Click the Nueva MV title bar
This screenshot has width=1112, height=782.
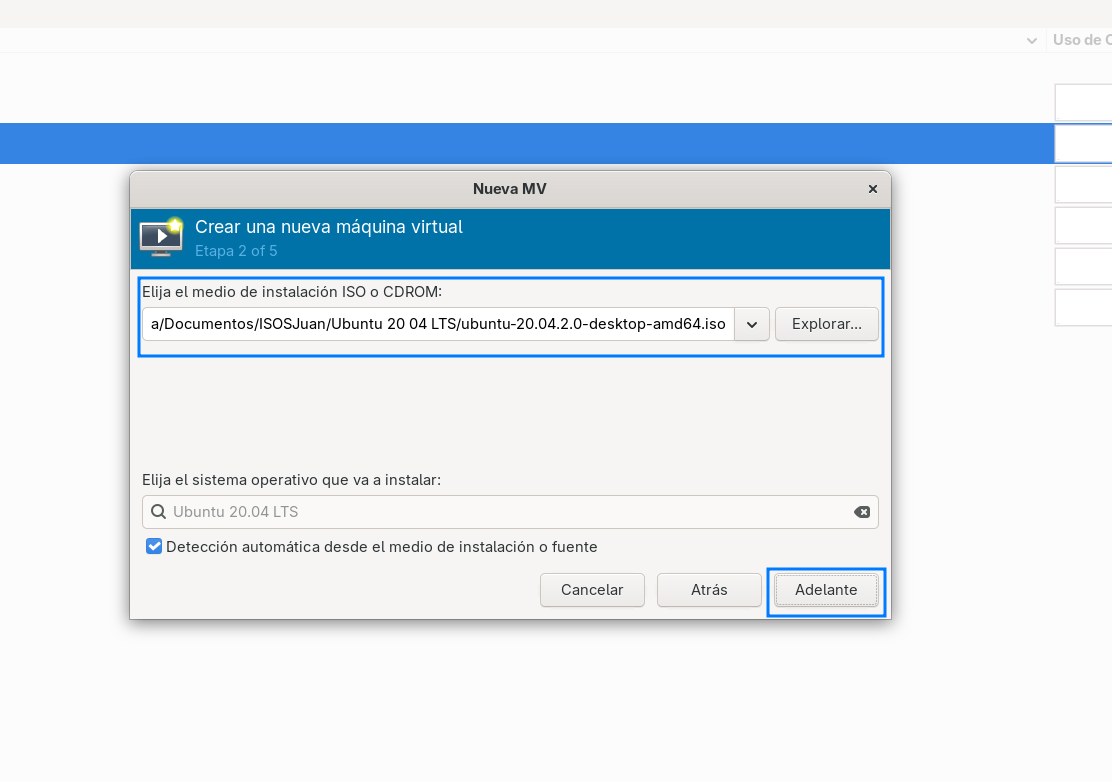tap(510, 189)
